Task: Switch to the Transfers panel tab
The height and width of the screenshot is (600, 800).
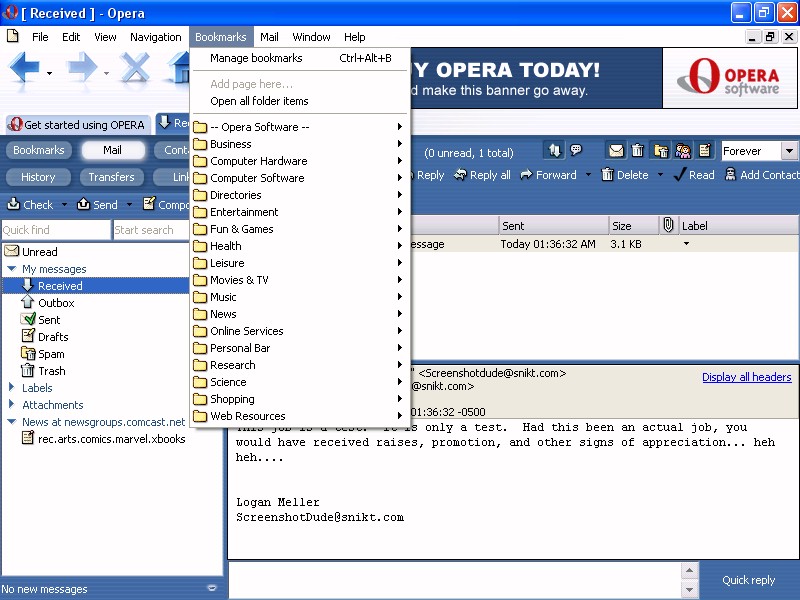Action: click(x=111, y=177)
